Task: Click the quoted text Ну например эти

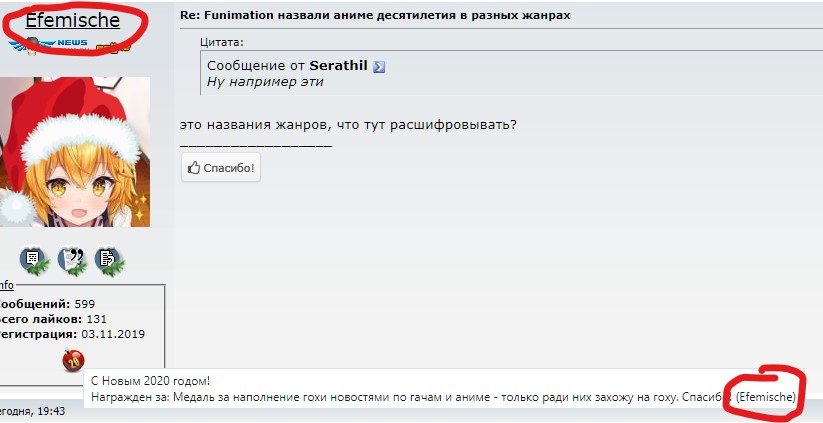Action: point(265,82)
